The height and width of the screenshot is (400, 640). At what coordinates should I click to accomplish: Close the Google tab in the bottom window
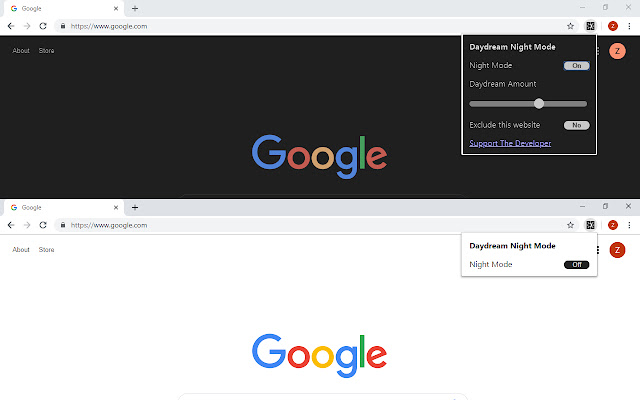pos(116,207)
